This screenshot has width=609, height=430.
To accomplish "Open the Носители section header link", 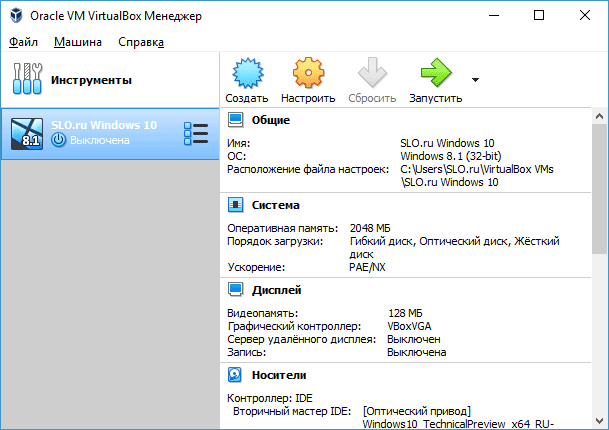I will [279, 375].
